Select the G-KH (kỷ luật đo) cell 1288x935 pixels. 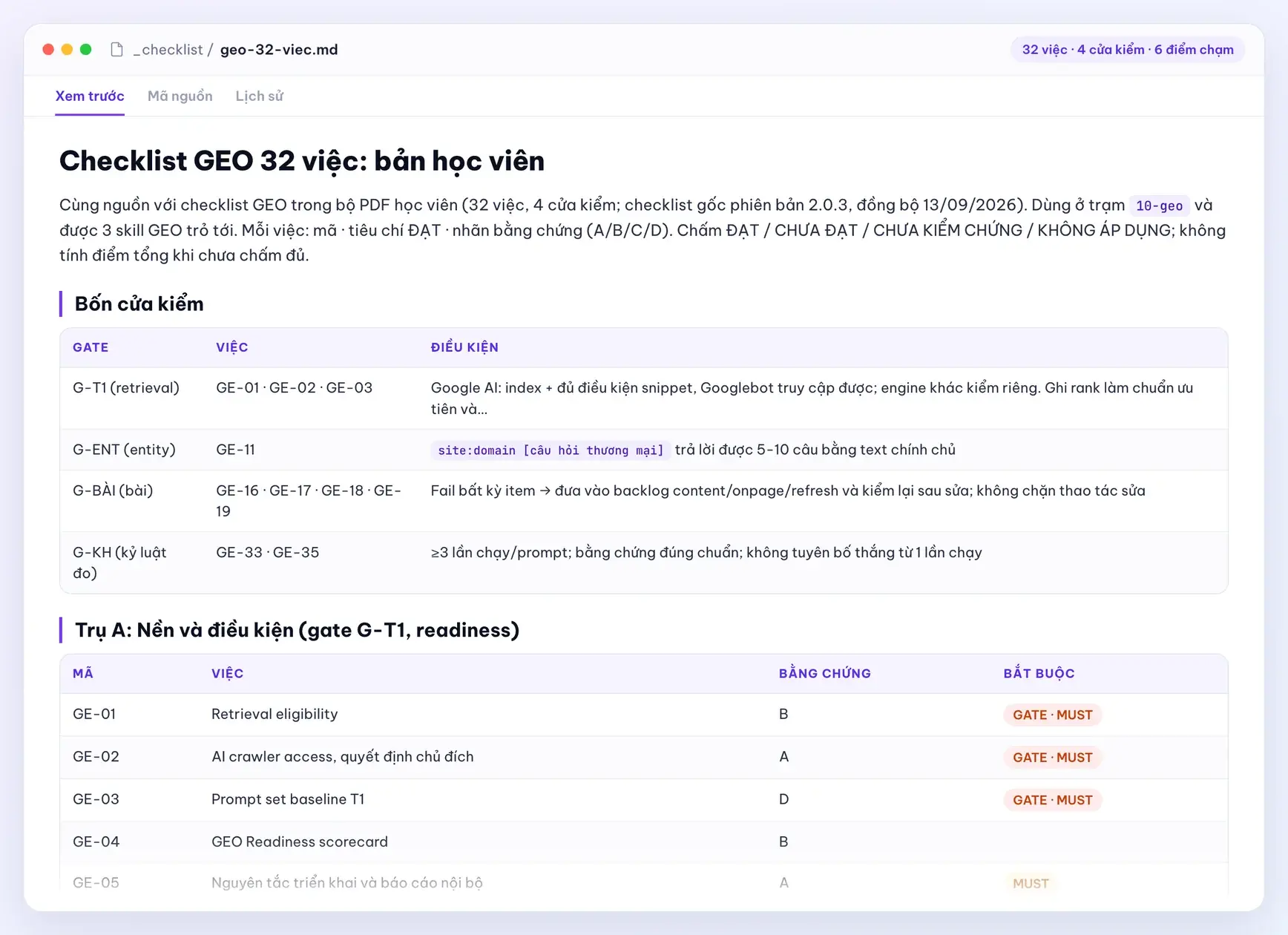click(x=119, y=562)
